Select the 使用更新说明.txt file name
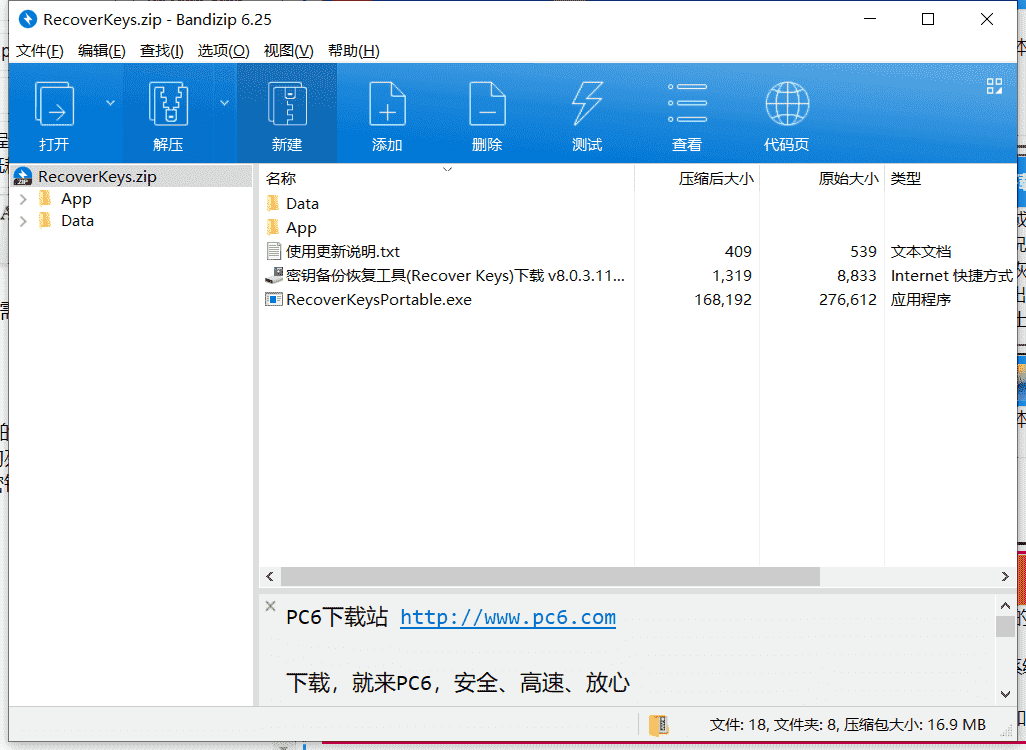This screenshot has width=1026, height=750. click(343, 251)
